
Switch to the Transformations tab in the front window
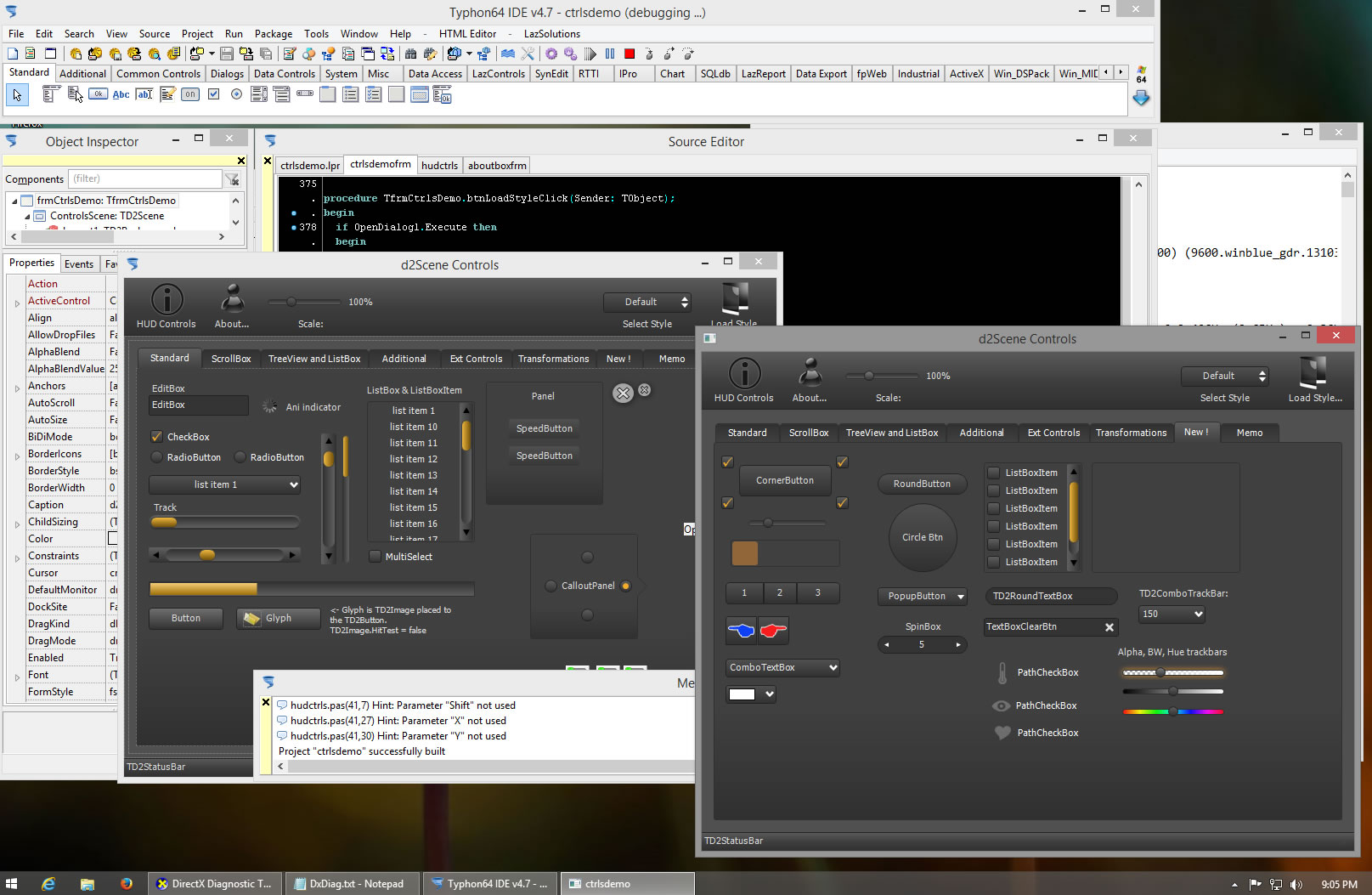click(1131, 433)
